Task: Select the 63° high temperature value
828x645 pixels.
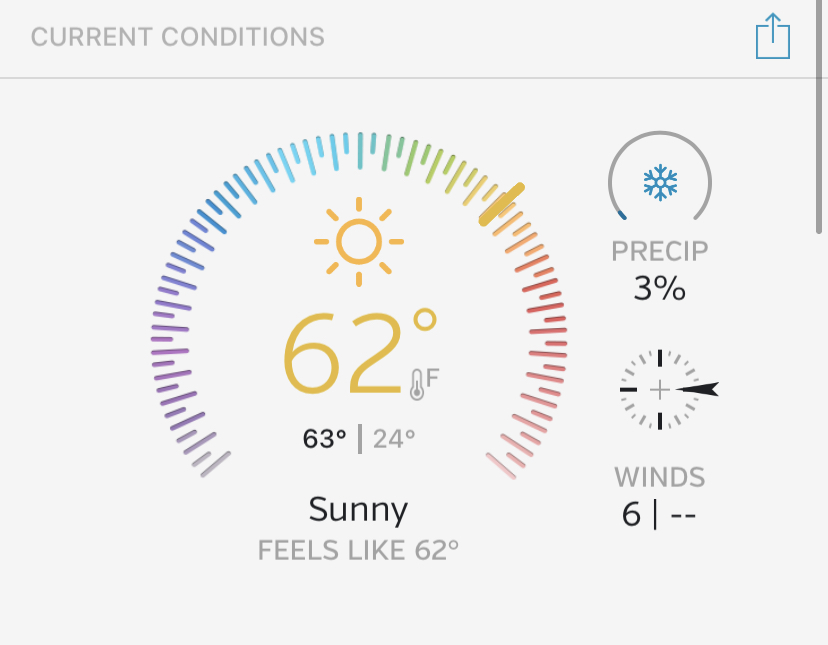Action: (x=324, y=438)
